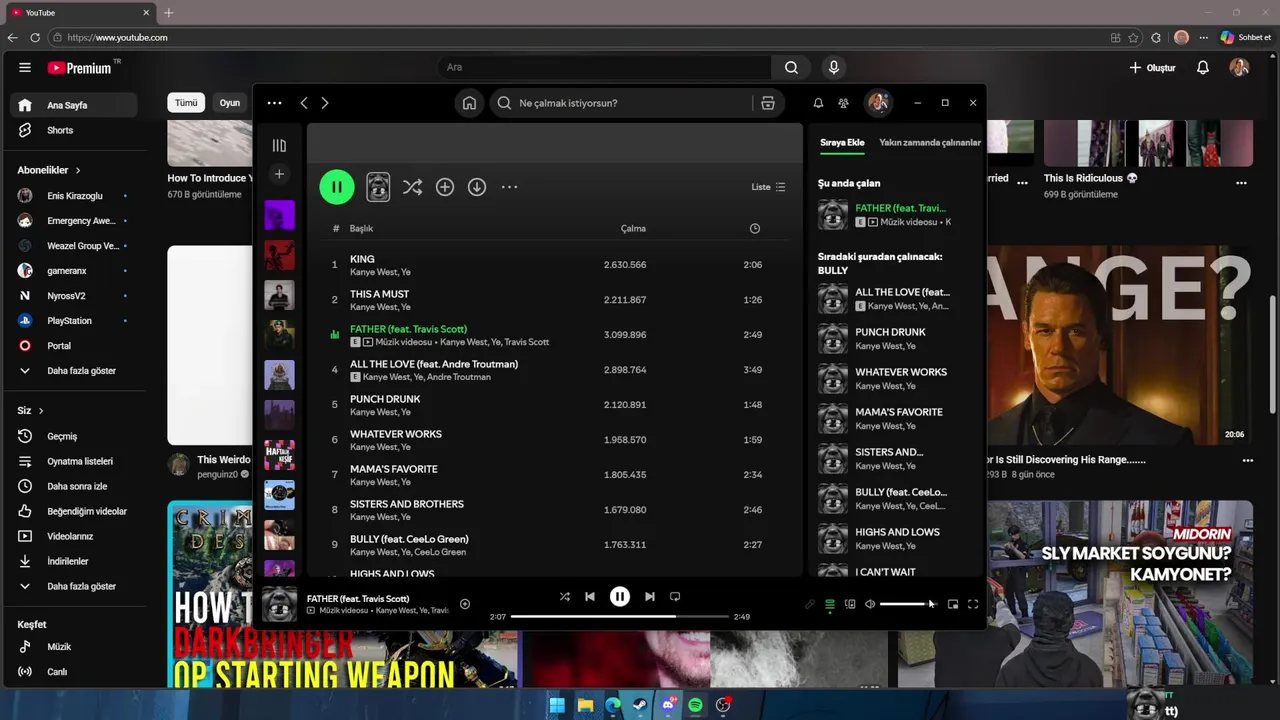Adjust the Spotify volume slider
Image resolution: width=1280 pixels, height=720 pixels.
pos(907,604)
